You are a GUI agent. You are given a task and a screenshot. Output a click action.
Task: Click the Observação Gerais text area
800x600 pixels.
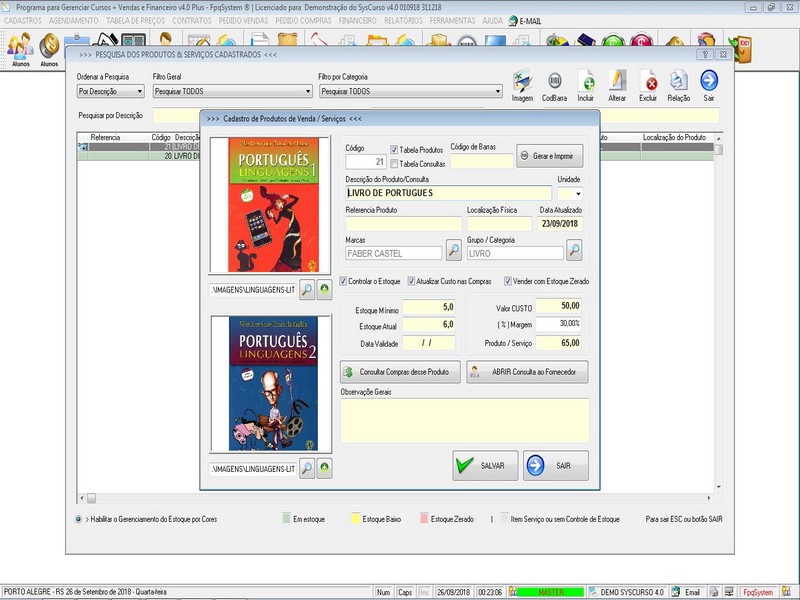click(x=465, y=420)
